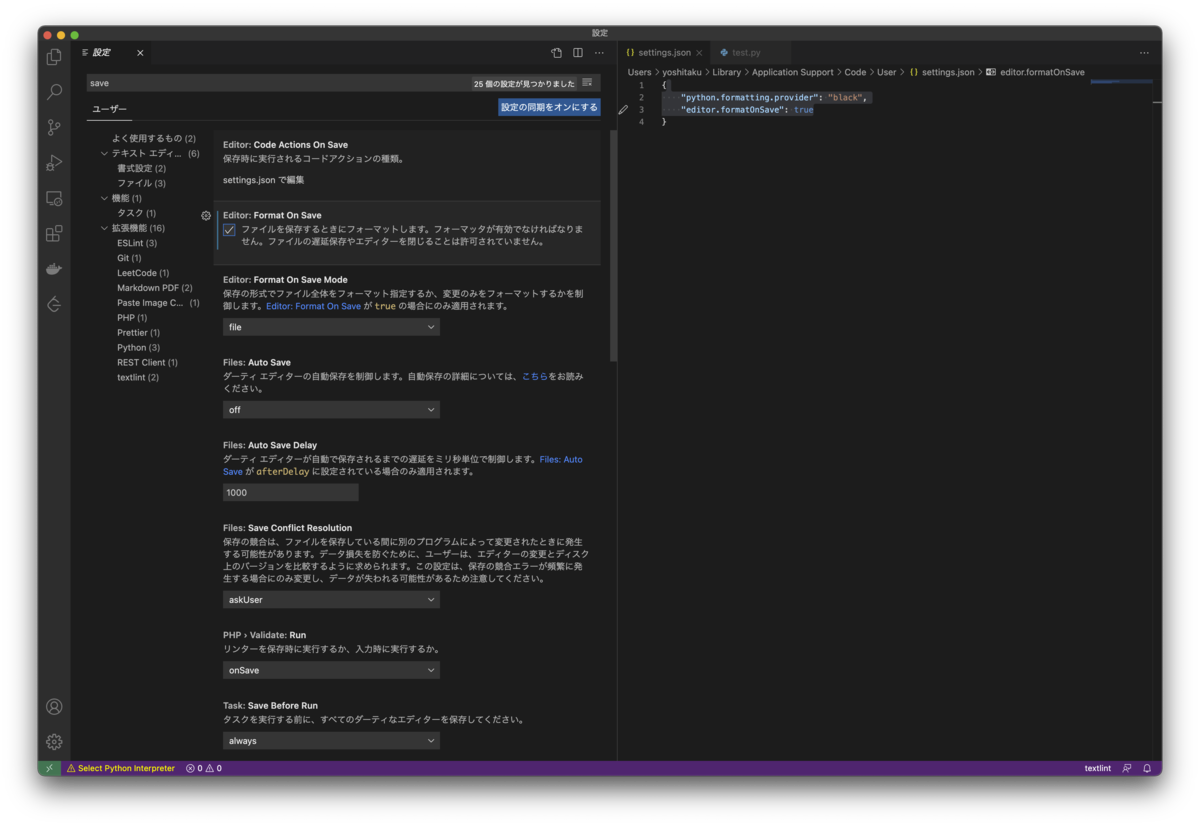Click the split editor icon in settings group
The width and height of the screenshot is (1200, 826).
pyautogui.click(x=578, y=53)
